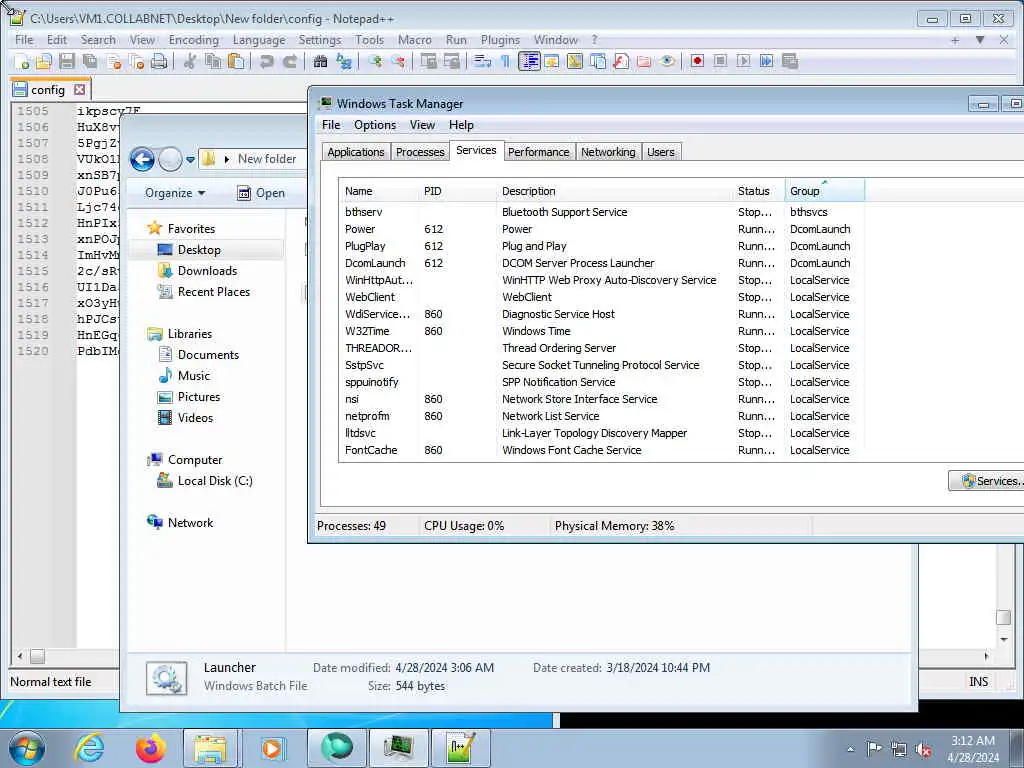
Task: Sort services by the PID column header
Action: [456, 191]
